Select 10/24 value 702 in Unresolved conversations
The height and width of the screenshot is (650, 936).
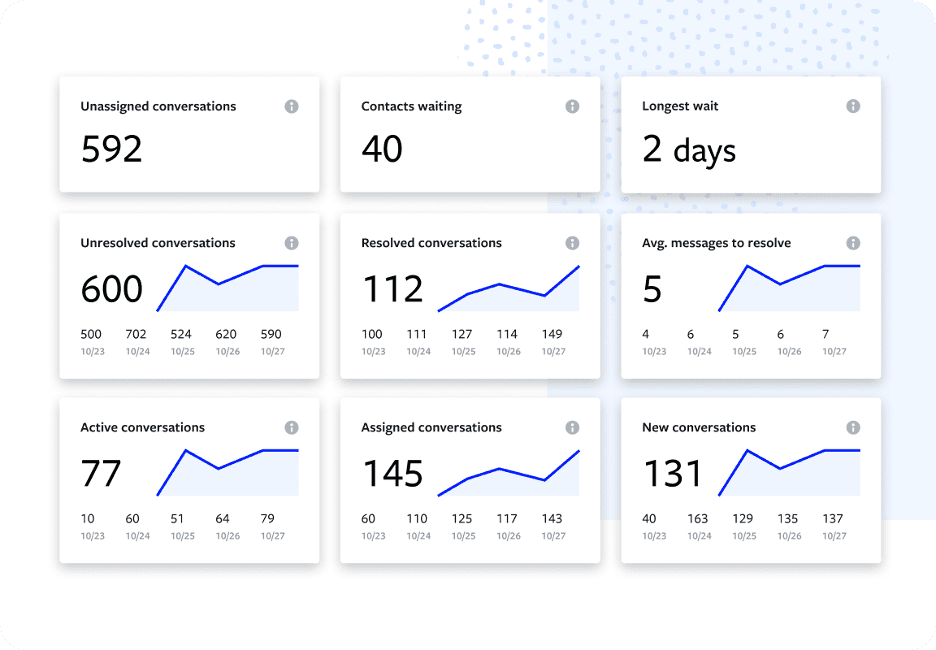coord(136,334)
